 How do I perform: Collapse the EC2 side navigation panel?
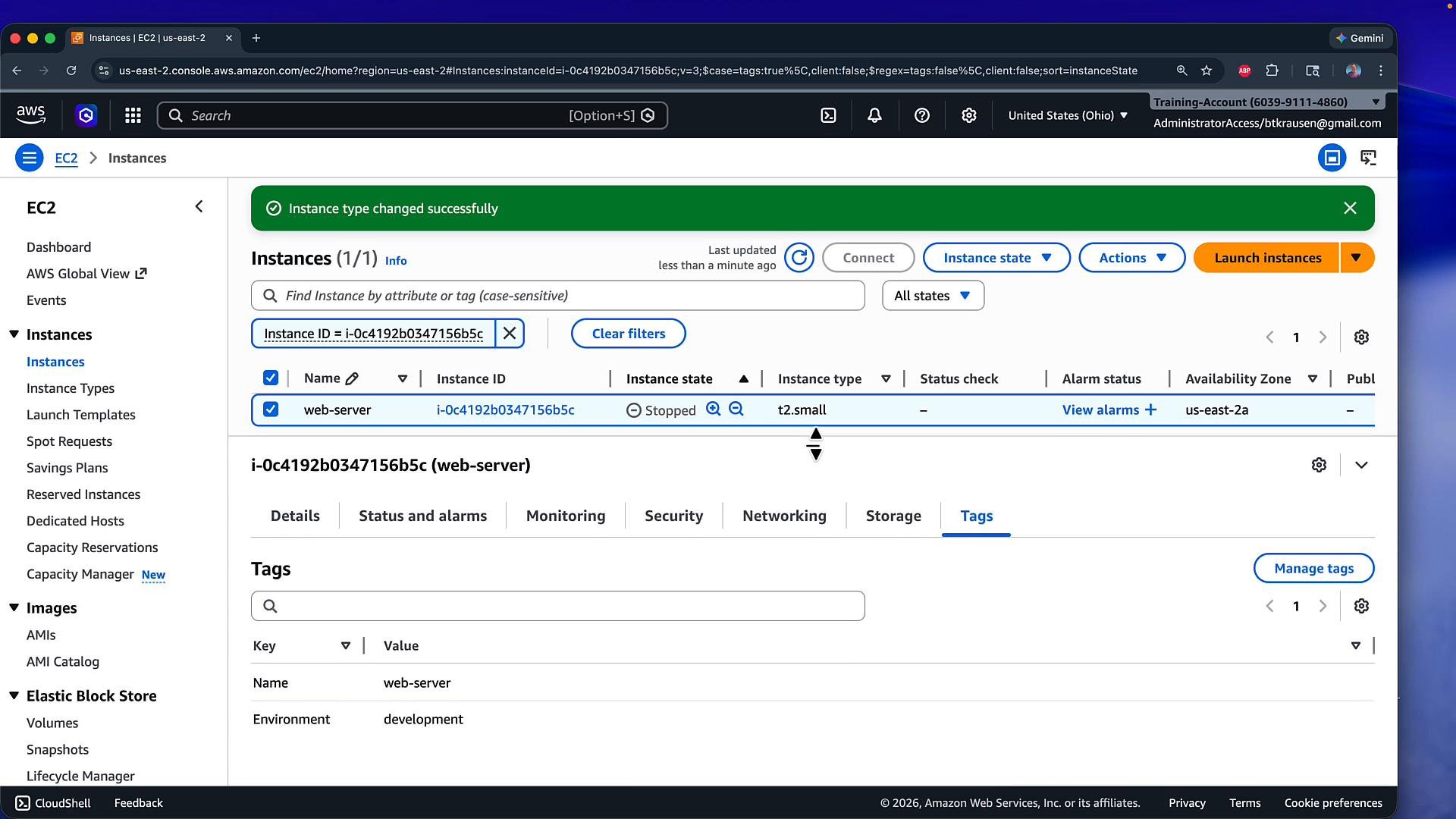click(x=199, y=206)
